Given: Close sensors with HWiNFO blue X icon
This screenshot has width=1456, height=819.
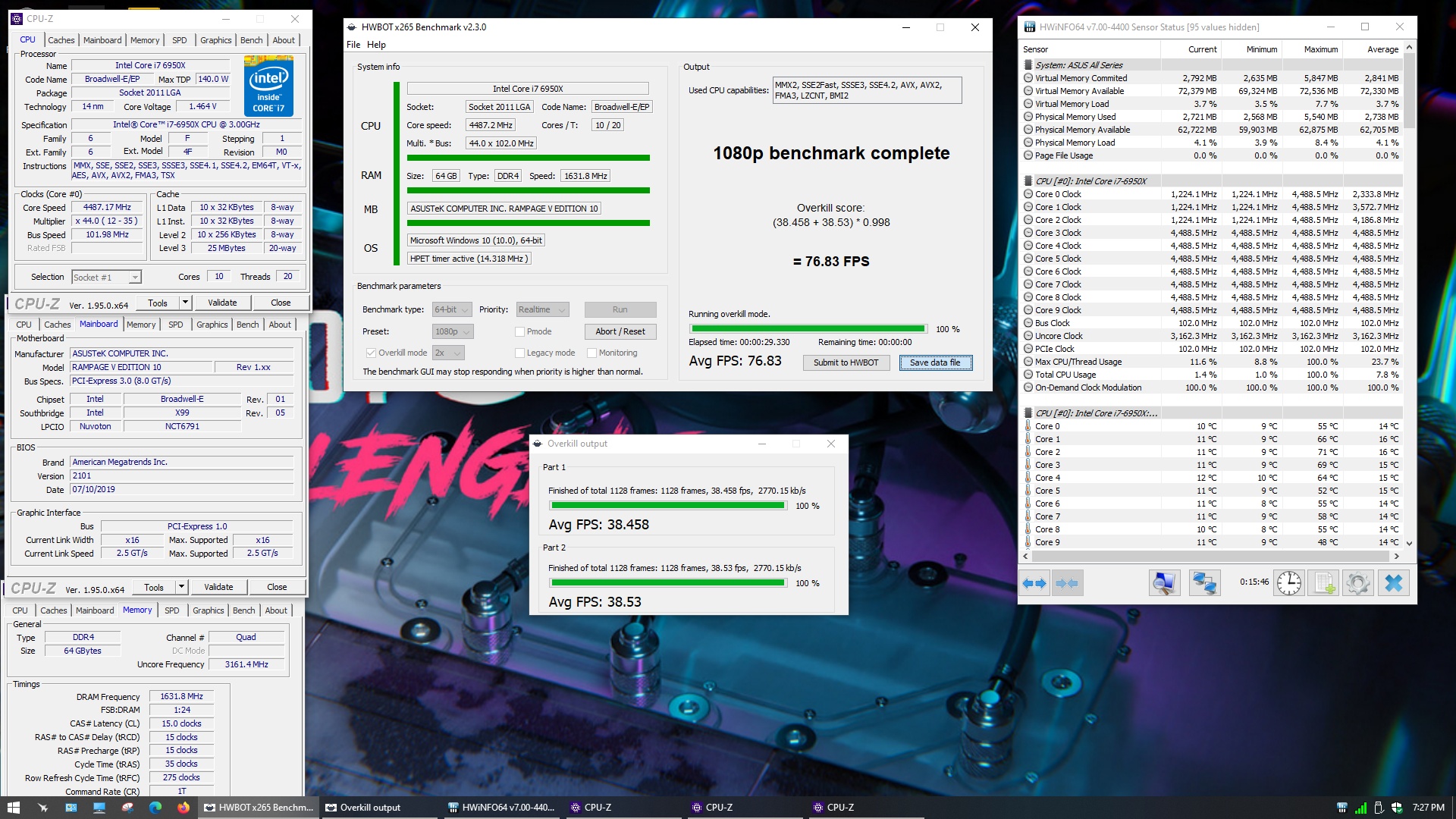Looking at the screenshot, I should point(1393,583).
